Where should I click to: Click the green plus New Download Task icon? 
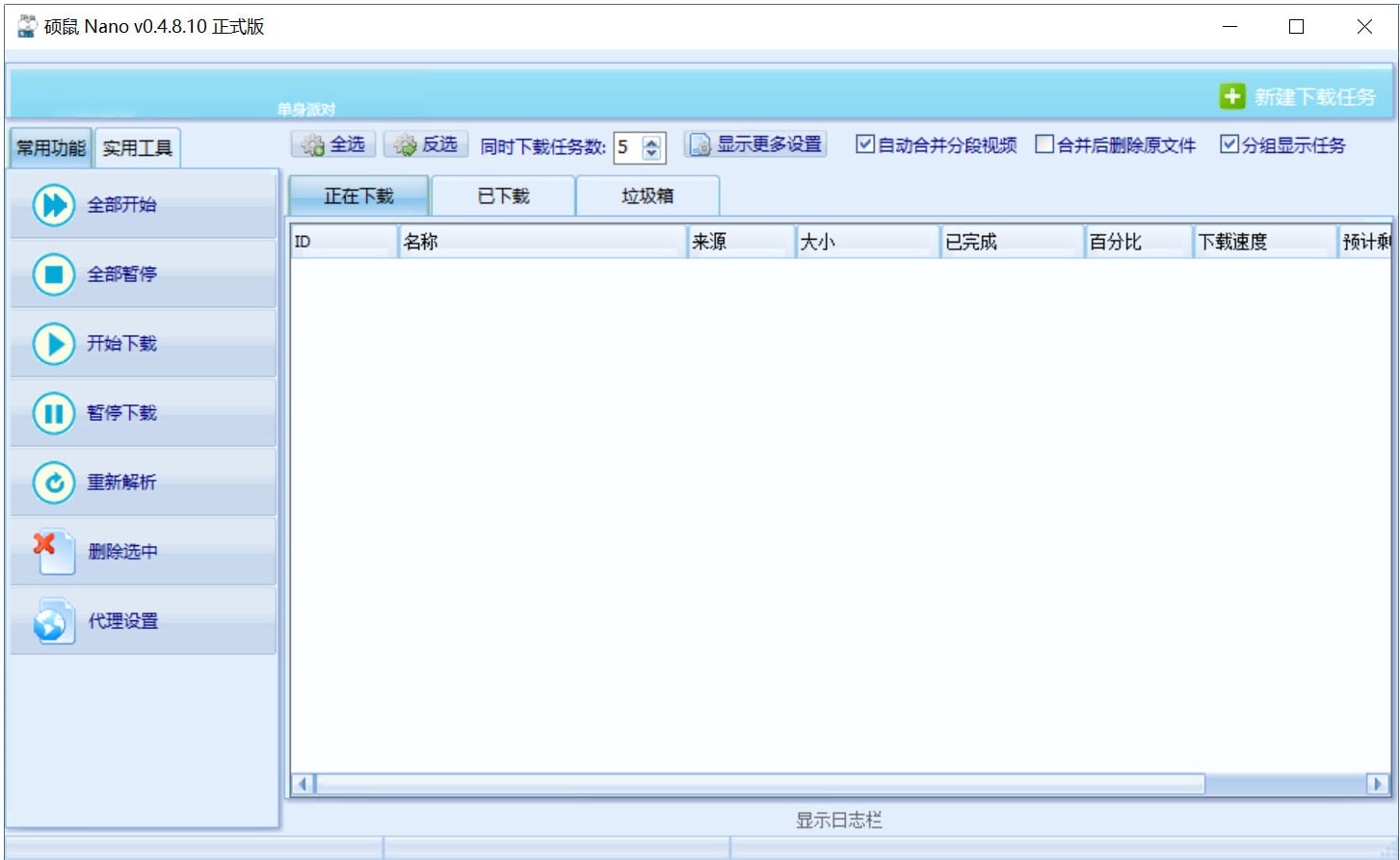pyautogui.click(x=1231, y=96)
